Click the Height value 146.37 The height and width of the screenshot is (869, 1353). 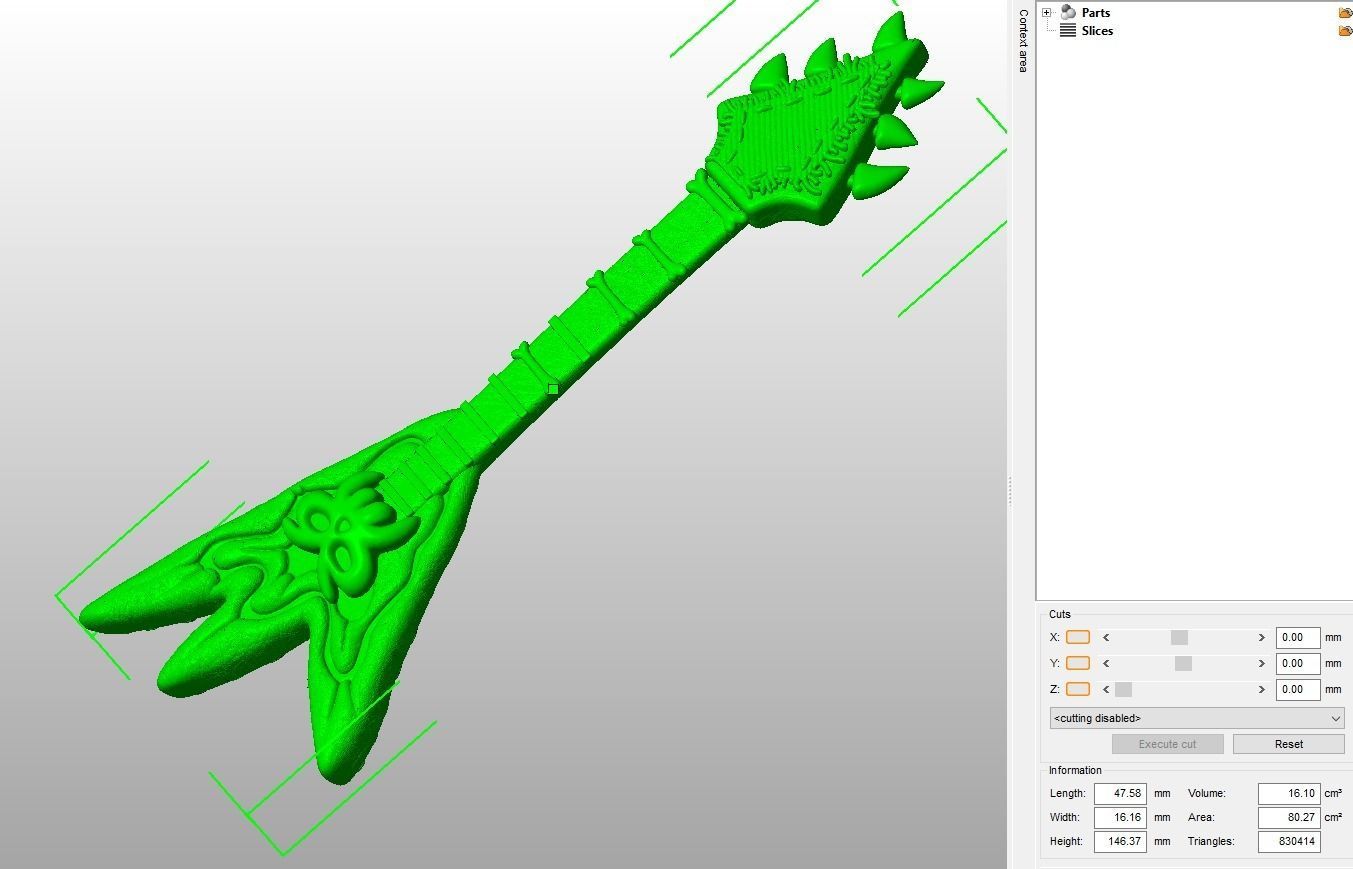tap(1120, 841)
